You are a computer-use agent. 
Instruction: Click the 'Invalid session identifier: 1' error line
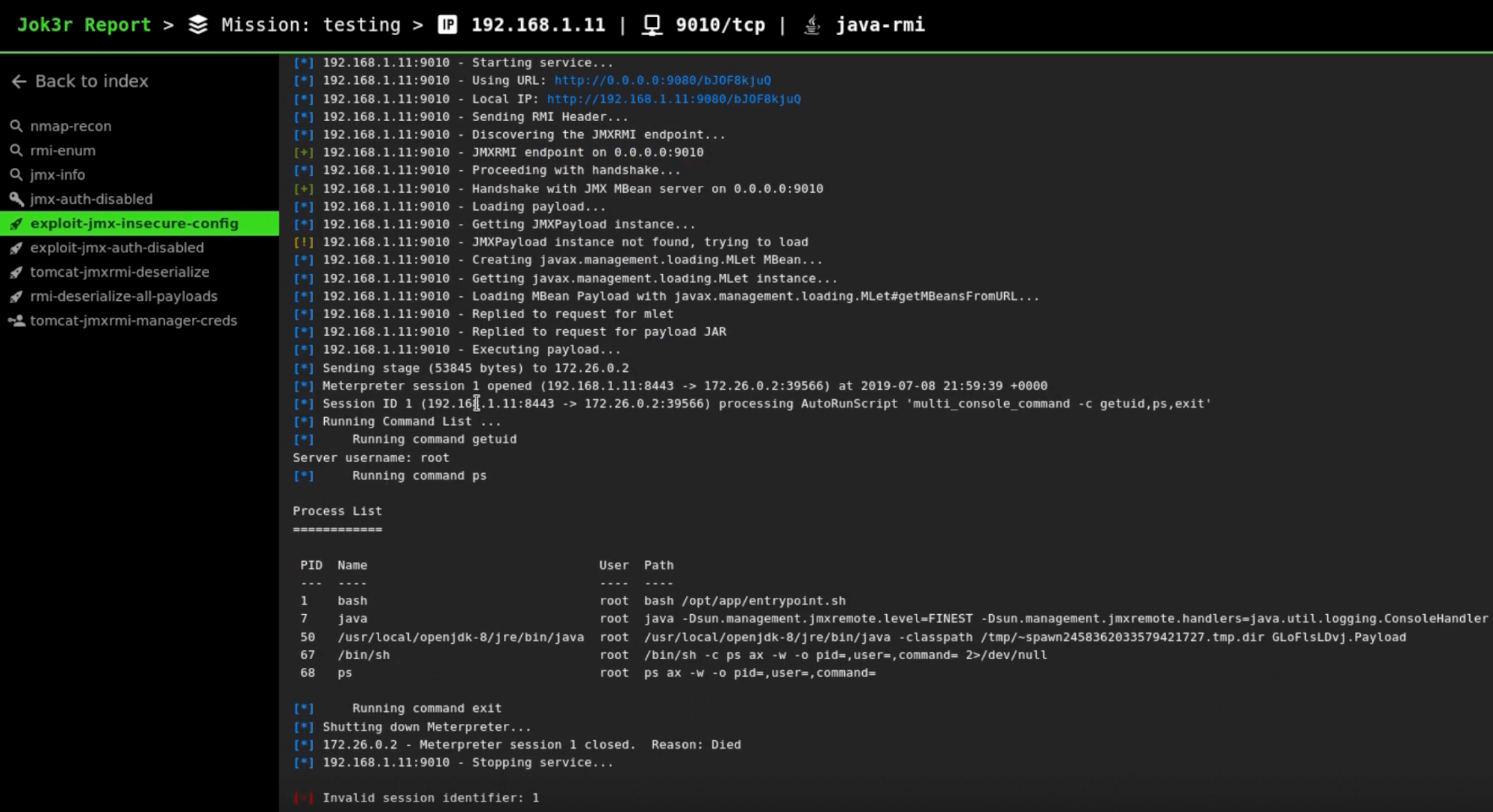pyautogui.click(x=416, y=798)
